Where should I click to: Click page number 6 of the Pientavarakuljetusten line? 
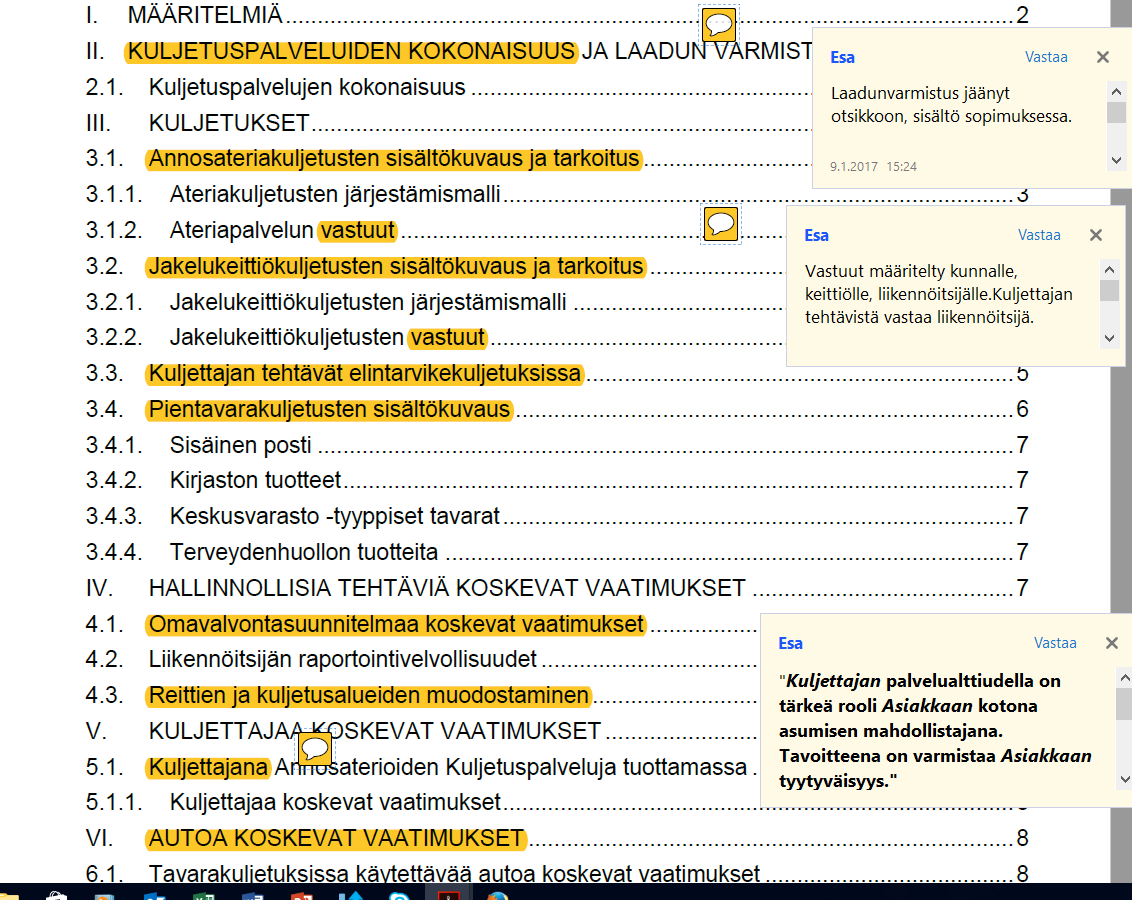tap(1022, 409)
